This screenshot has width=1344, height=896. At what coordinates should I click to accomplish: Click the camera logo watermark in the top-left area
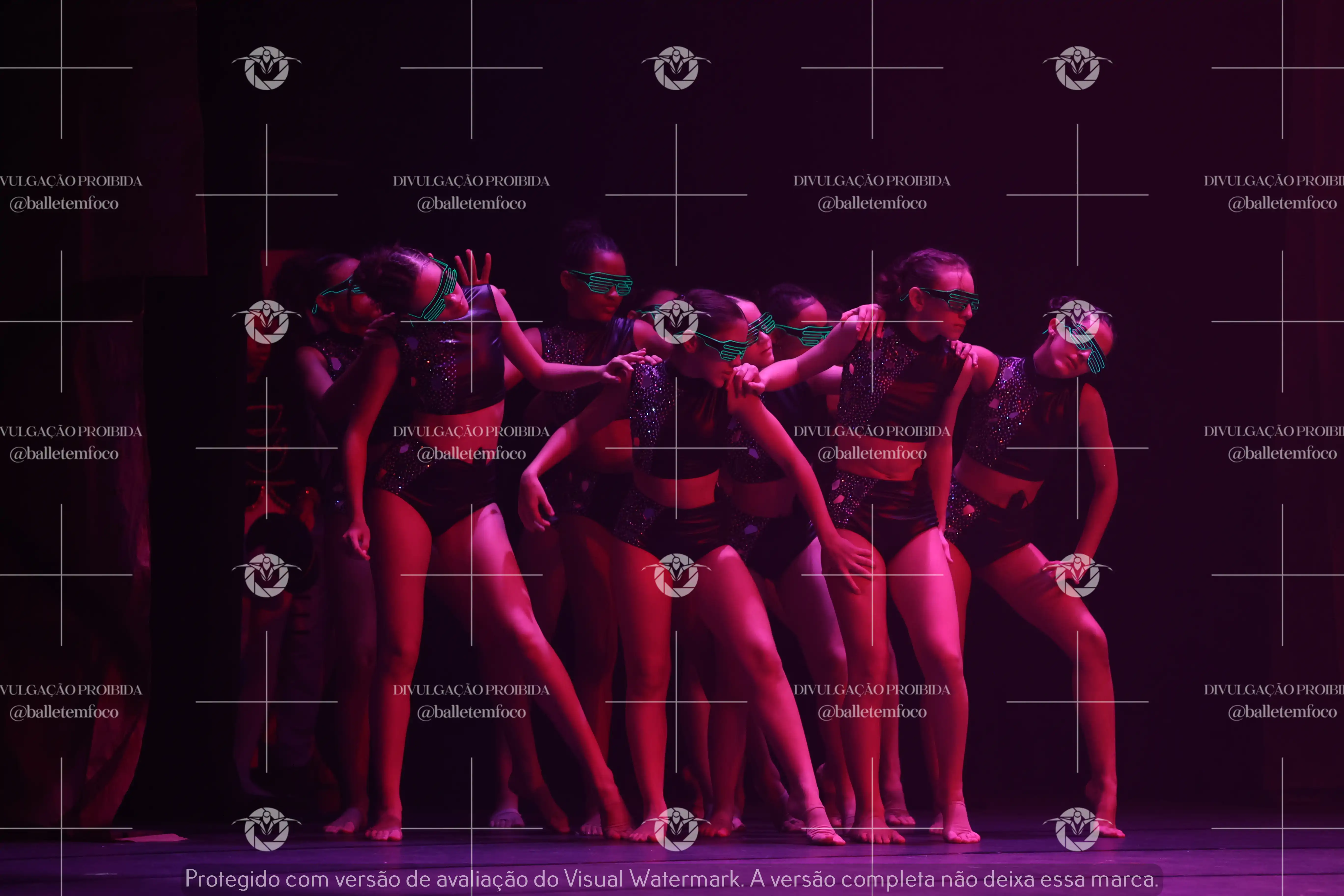pyautogui.click(x=266, y=68)
